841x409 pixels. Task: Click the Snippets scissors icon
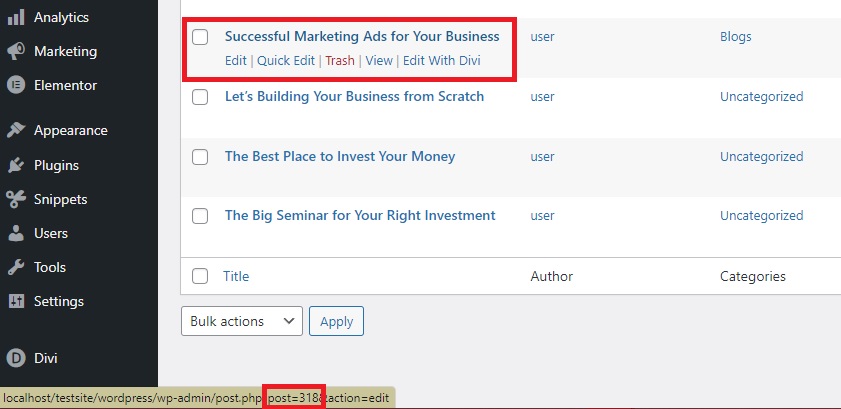click(x=16, y=199)
